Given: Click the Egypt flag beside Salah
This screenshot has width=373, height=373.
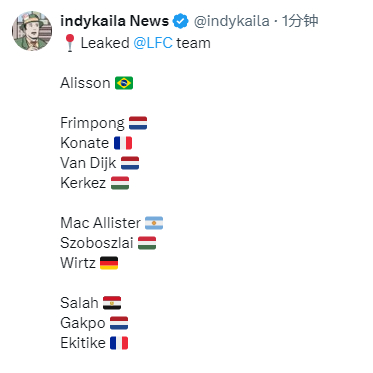Looking at the screenshot, I should 112,303.
